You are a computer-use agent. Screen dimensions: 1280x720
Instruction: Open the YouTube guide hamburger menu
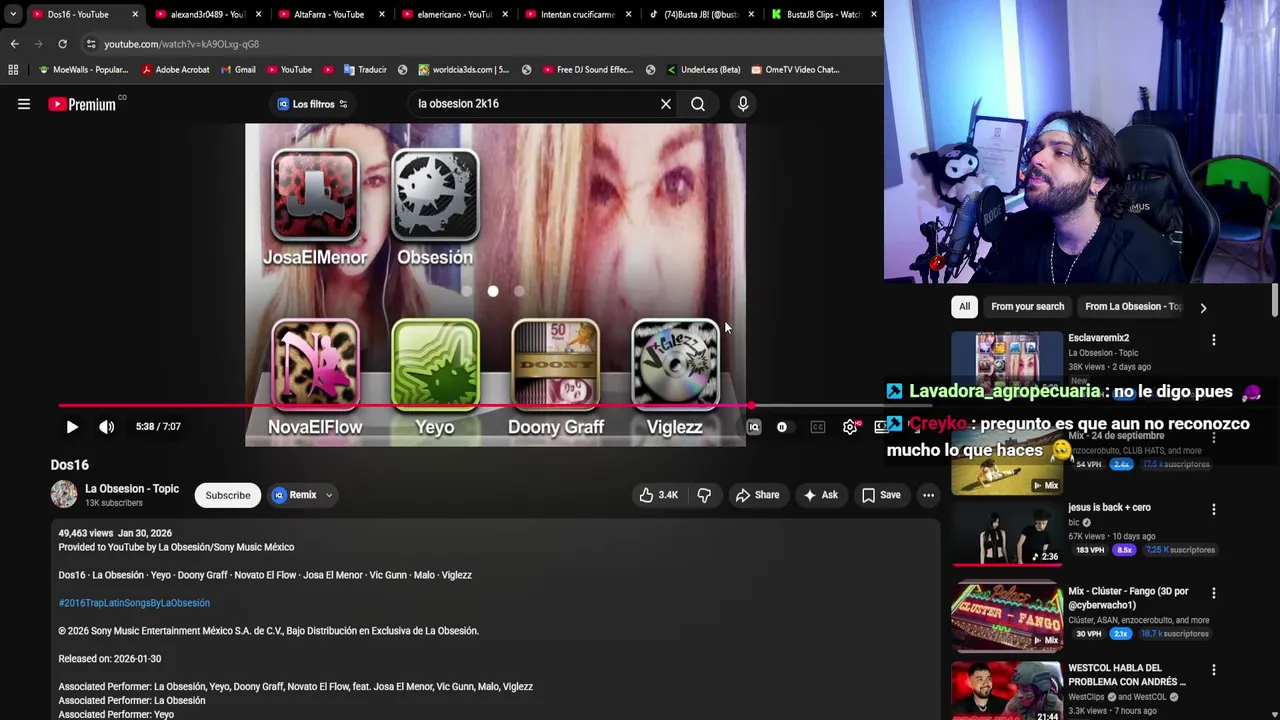pos(24,104)
